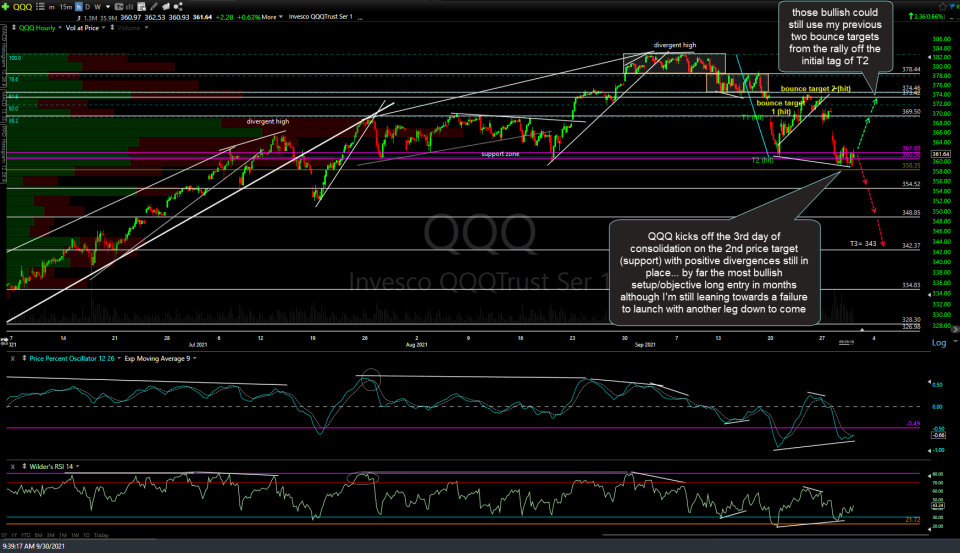Image resolution: width=960 pixels, height=553 pixels.
Task: Select the pencil drawing tool
Action: (154, 7)
